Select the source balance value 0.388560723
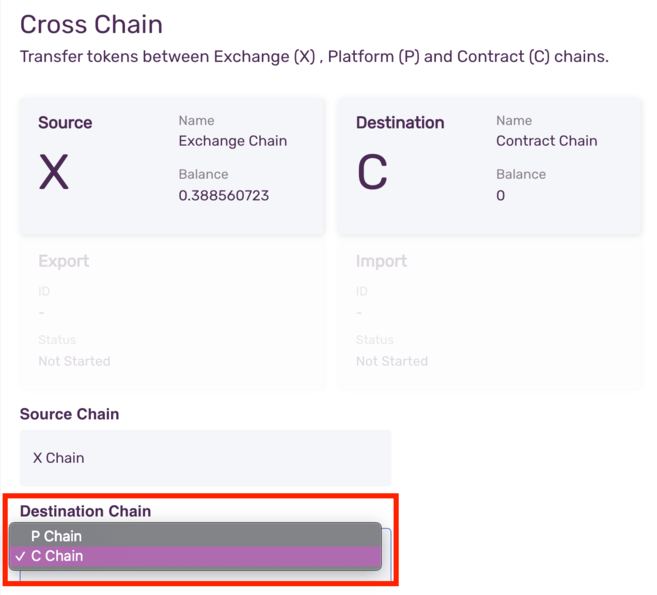This screenshot has width=657, height=595. coord(223,195)
